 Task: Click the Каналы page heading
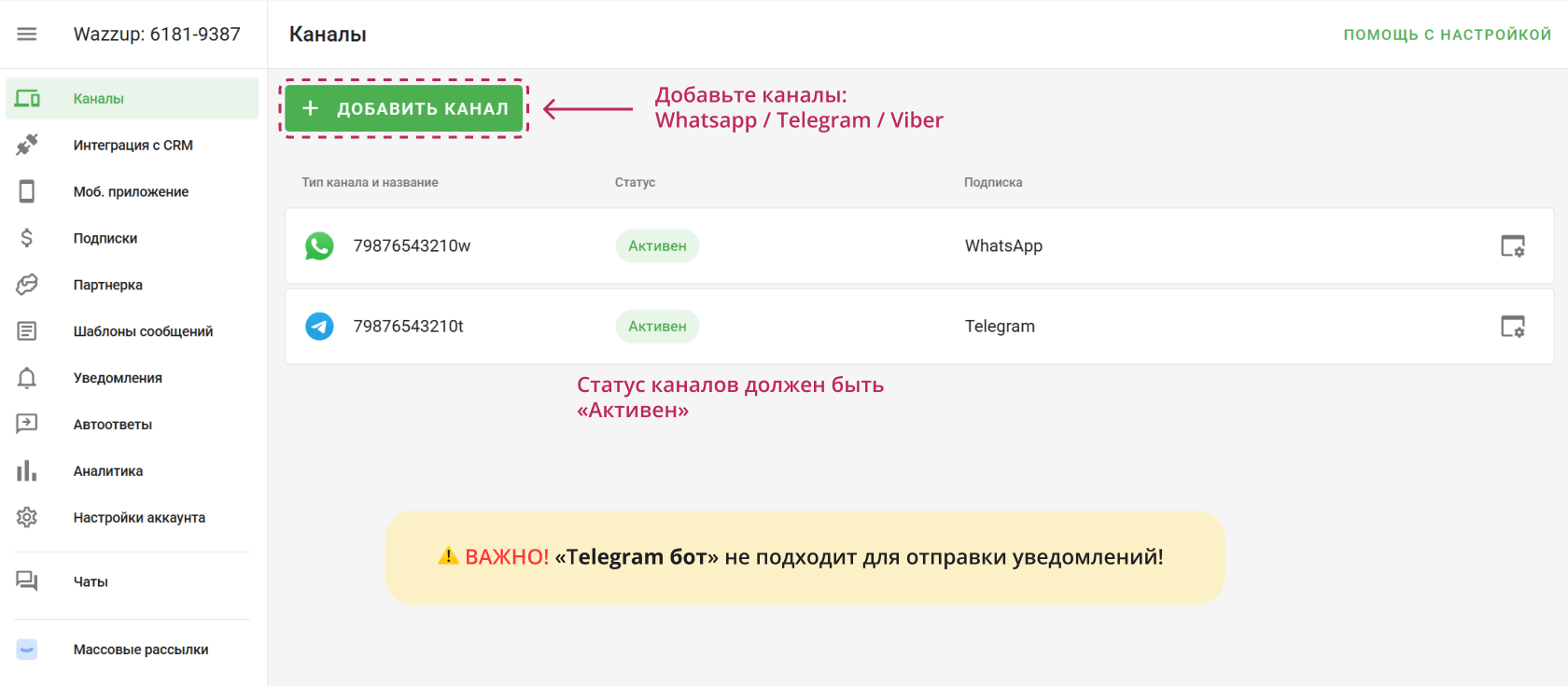[328, 35]
